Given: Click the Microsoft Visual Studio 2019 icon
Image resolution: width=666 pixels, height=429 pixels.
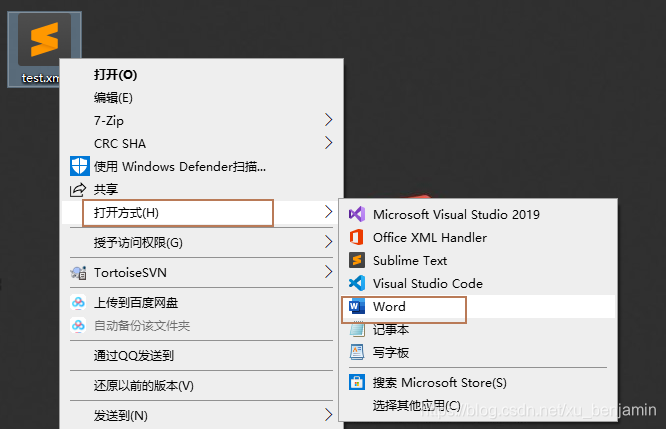Looking at the screenshot, I should tap(357, 214).
